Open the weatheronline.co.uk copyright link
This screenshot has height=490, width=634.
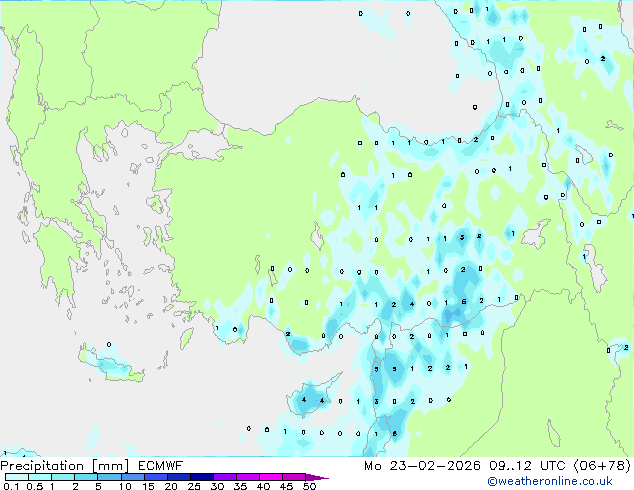click(550, 481)
